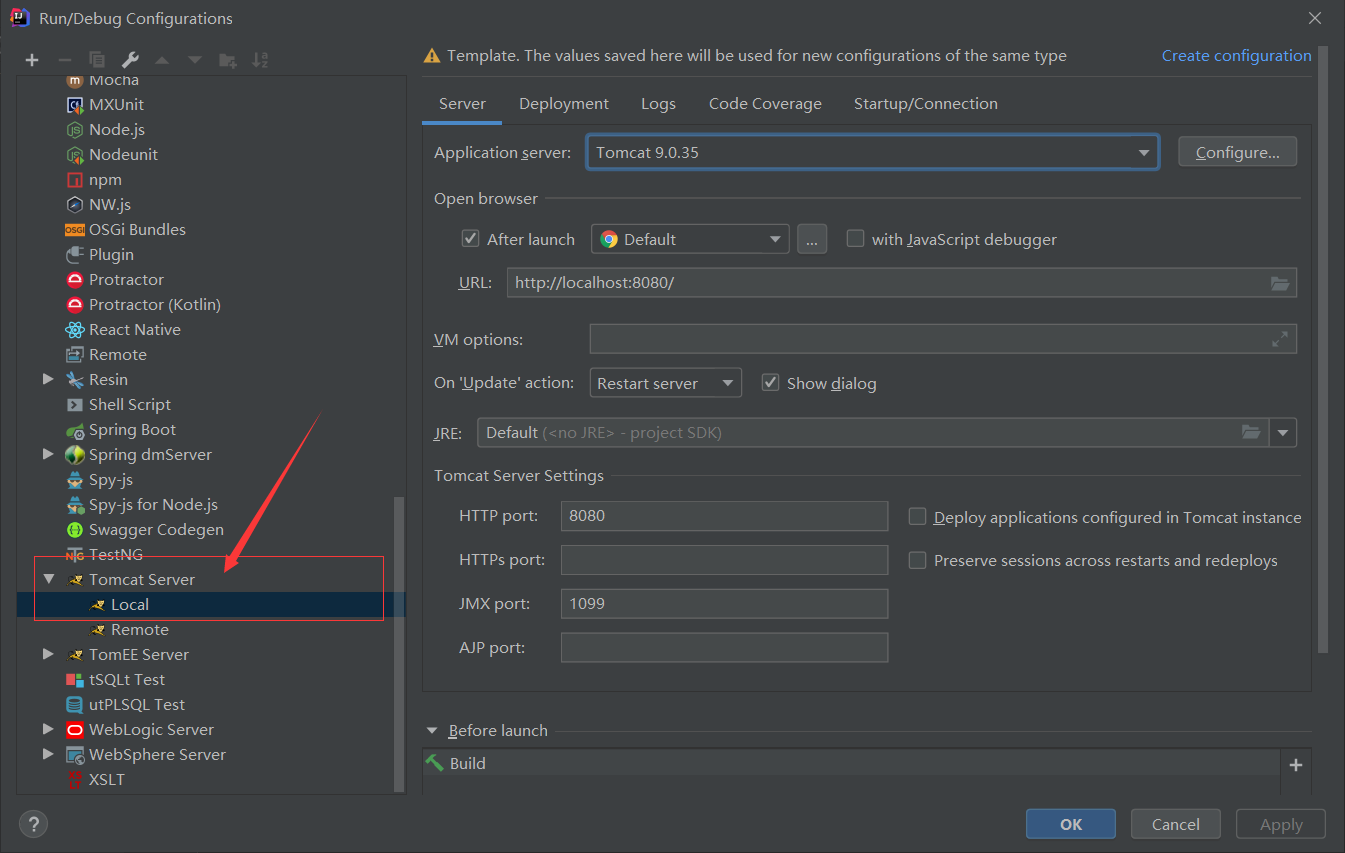The width and height of the screenshot is (1345, 853).
Task: Click the JMX port input field
Action: pos(724,604)
